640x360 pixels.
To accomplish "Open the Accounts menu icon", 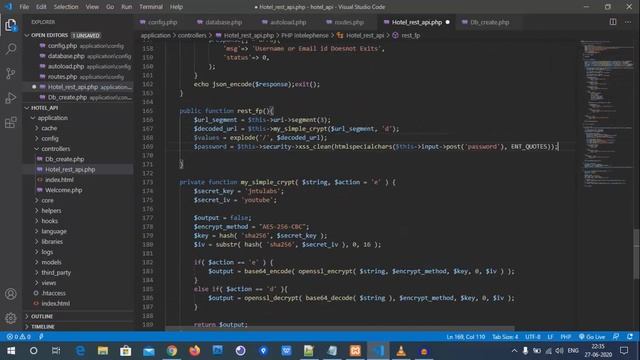I will 11,294.
